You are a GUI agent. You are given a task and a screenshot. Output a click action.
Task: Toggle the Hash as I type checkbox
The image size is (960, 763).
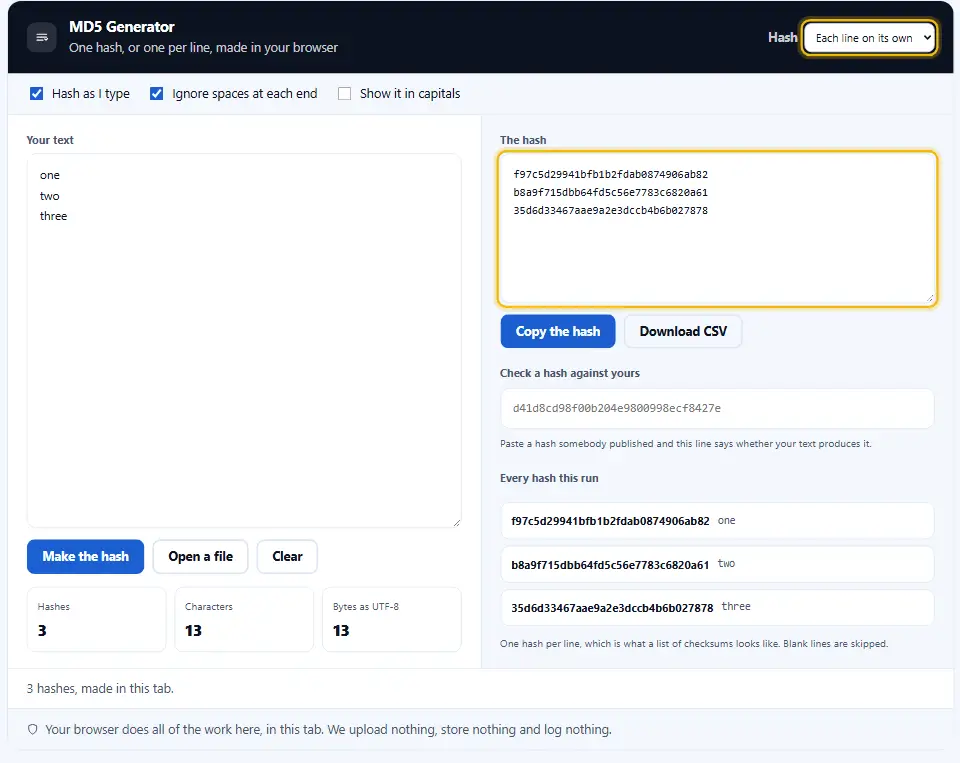[x=37, y=94]
